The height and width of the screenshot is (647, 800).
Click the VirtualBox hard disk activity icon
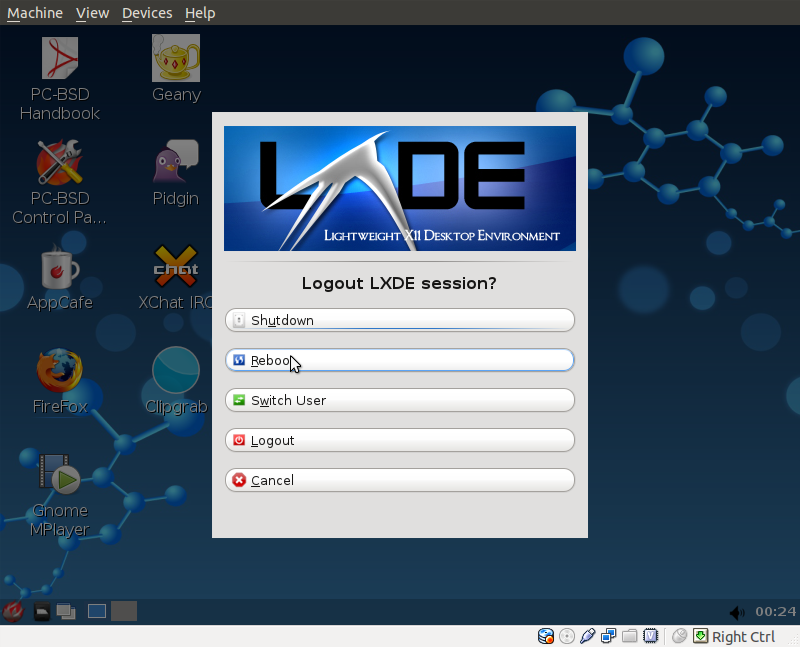(546, 636)
